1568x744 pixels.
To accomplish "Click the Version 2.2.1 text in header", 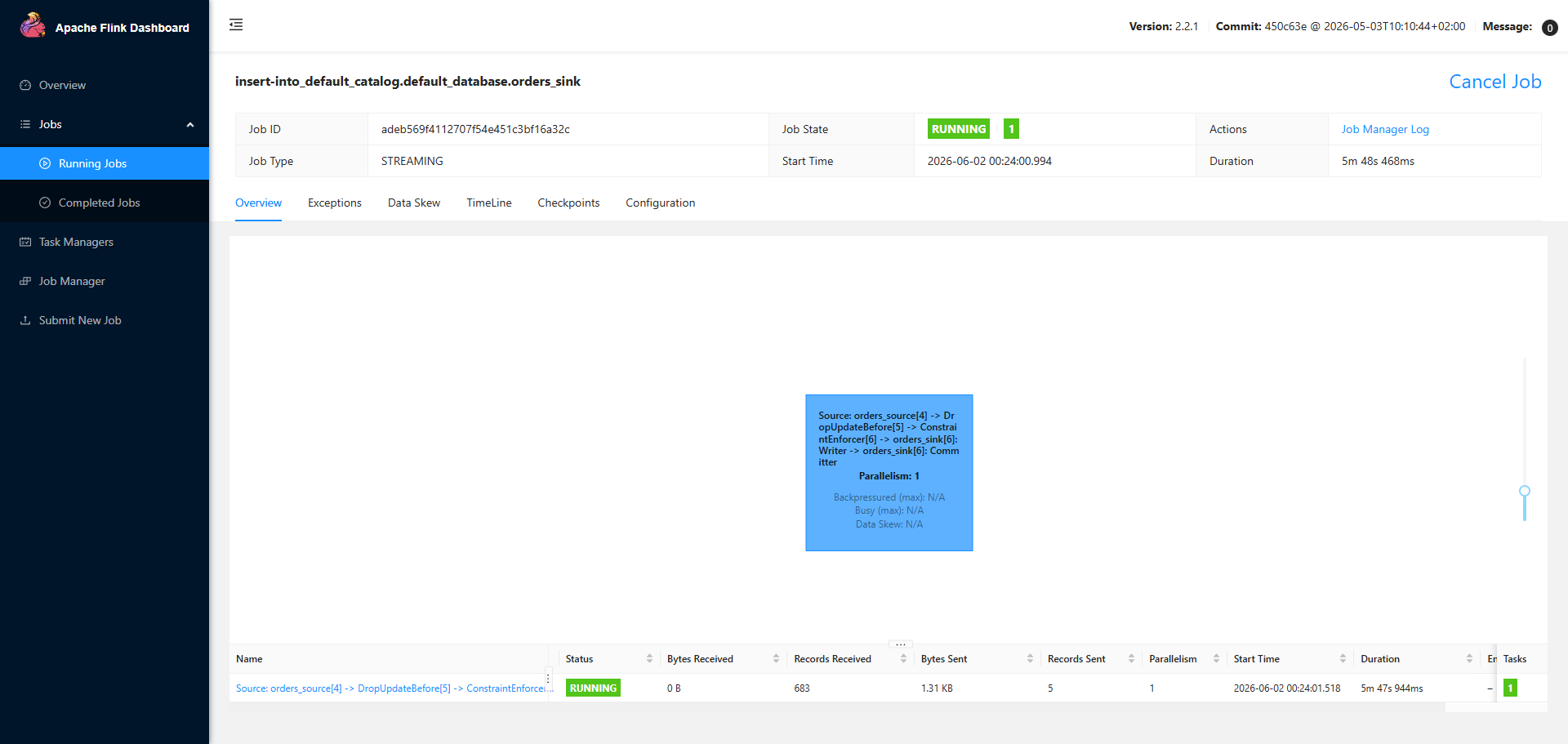I will 1163,26.
